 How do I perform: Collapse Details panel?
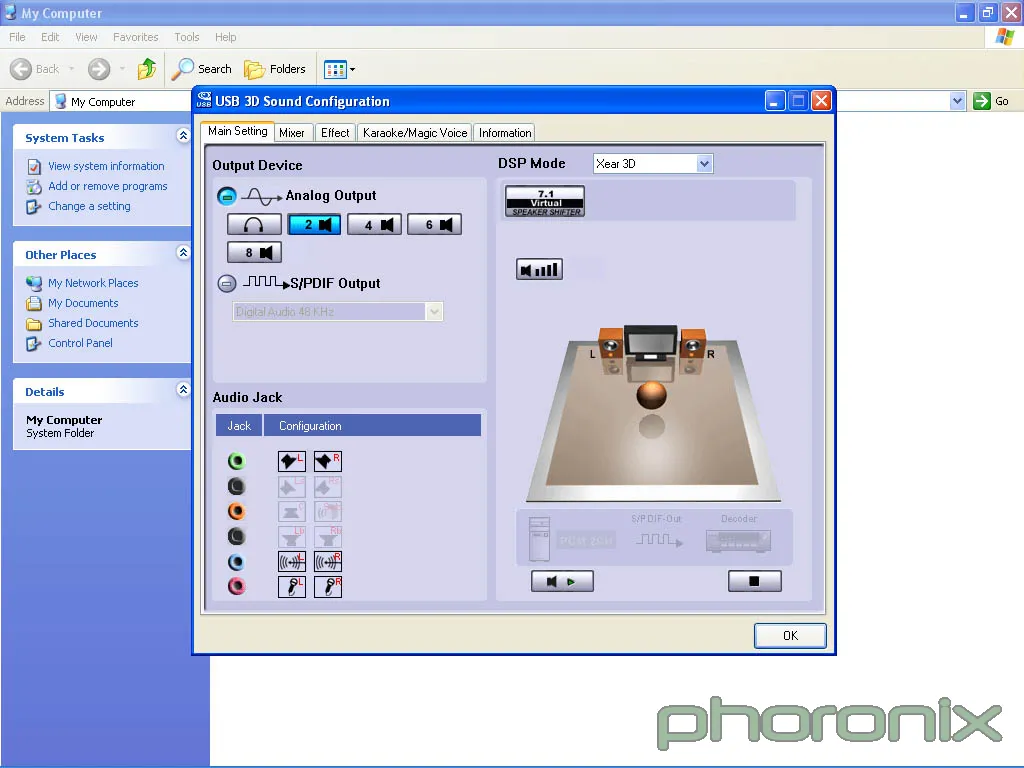pyautogui.click(x=183, y=390)
